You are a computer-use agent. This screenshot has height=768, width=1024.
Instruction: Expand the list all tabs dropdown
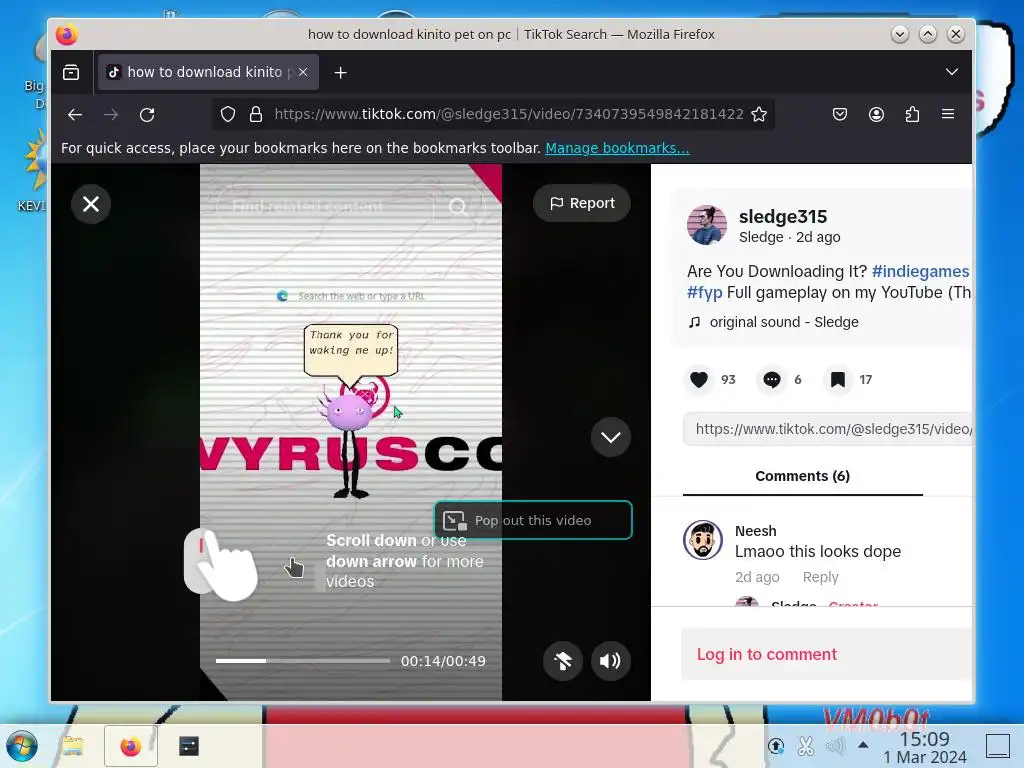point(952,72)
